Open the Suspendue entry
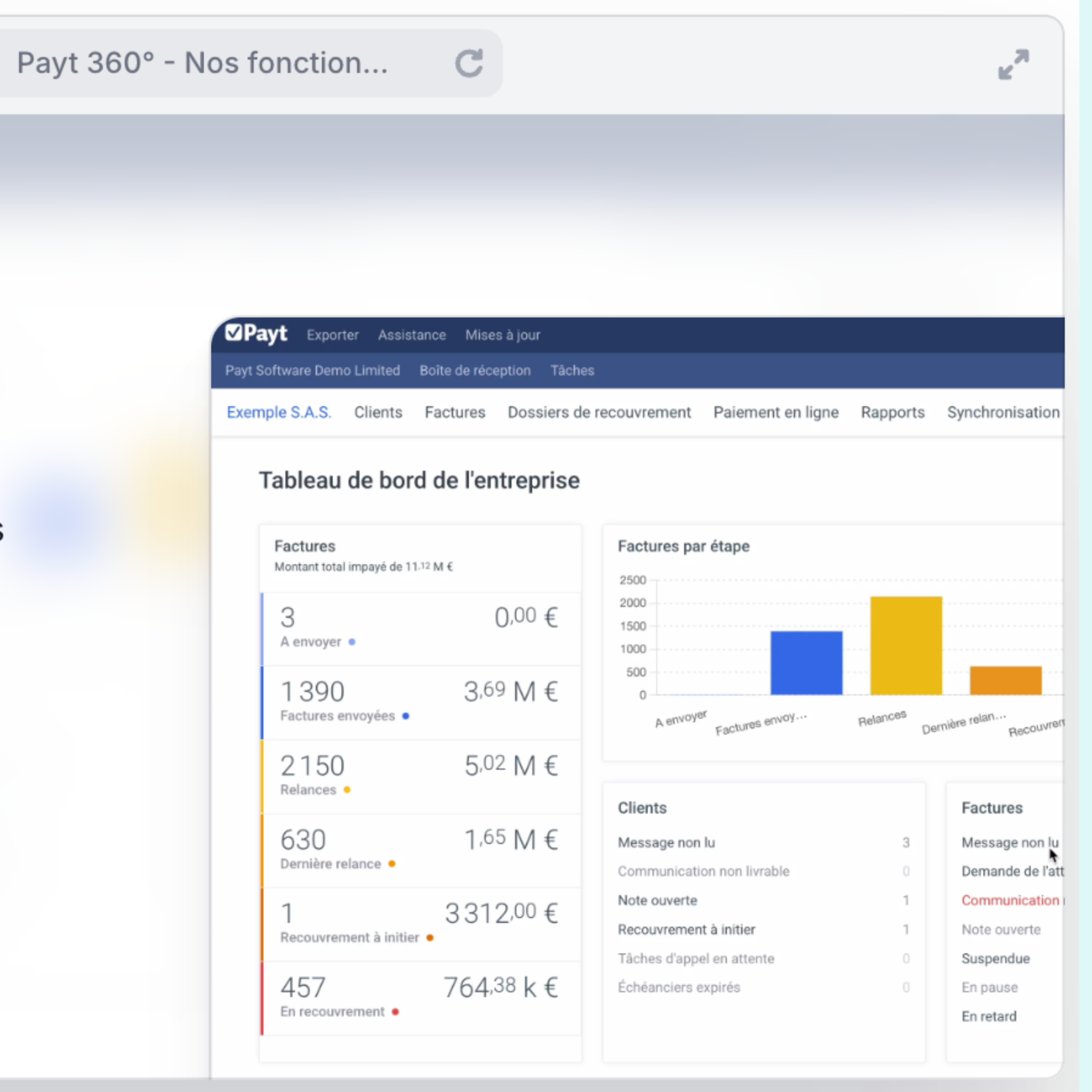 (995, 958)
